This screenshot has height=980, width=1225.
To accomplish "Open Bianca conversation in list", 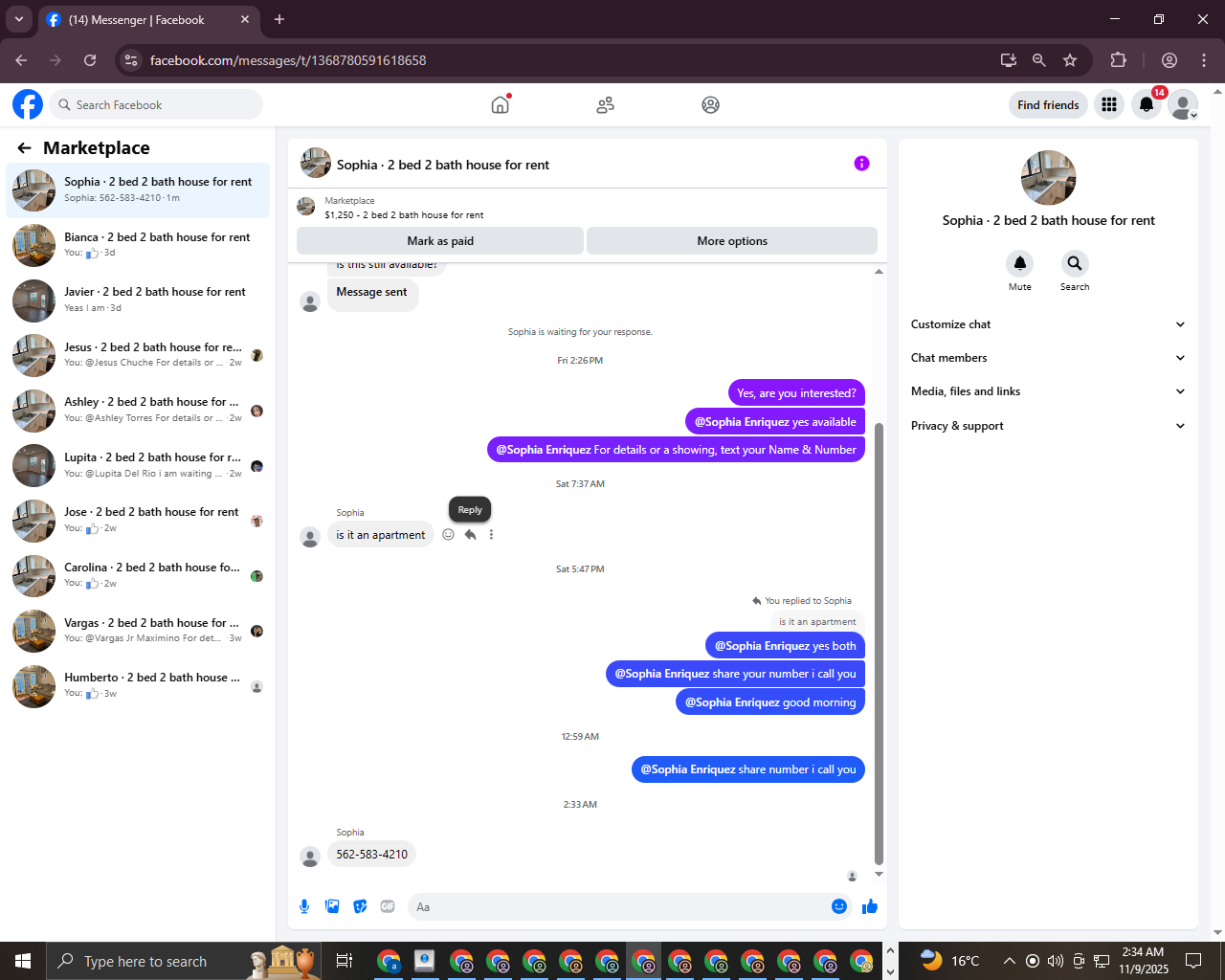I will coord(138,245).
